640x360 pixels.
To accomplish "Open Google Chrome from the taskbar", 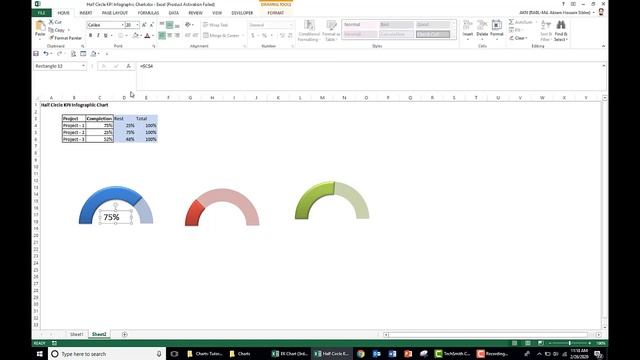I will coord(361,354).
